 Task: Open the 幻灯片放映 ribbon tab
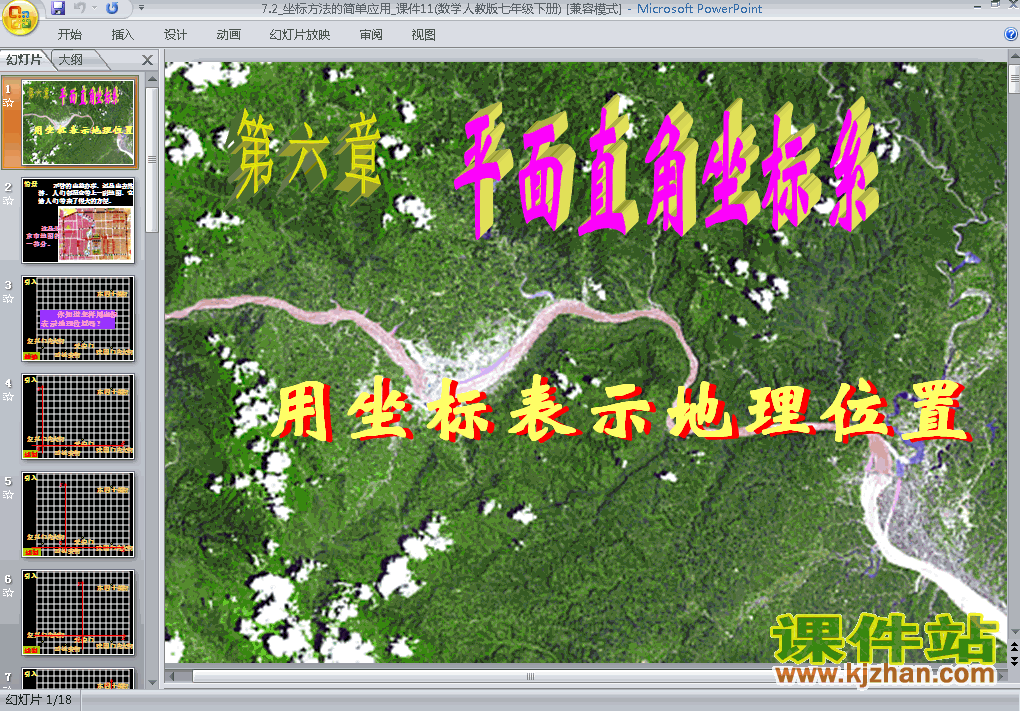[300, 34]
